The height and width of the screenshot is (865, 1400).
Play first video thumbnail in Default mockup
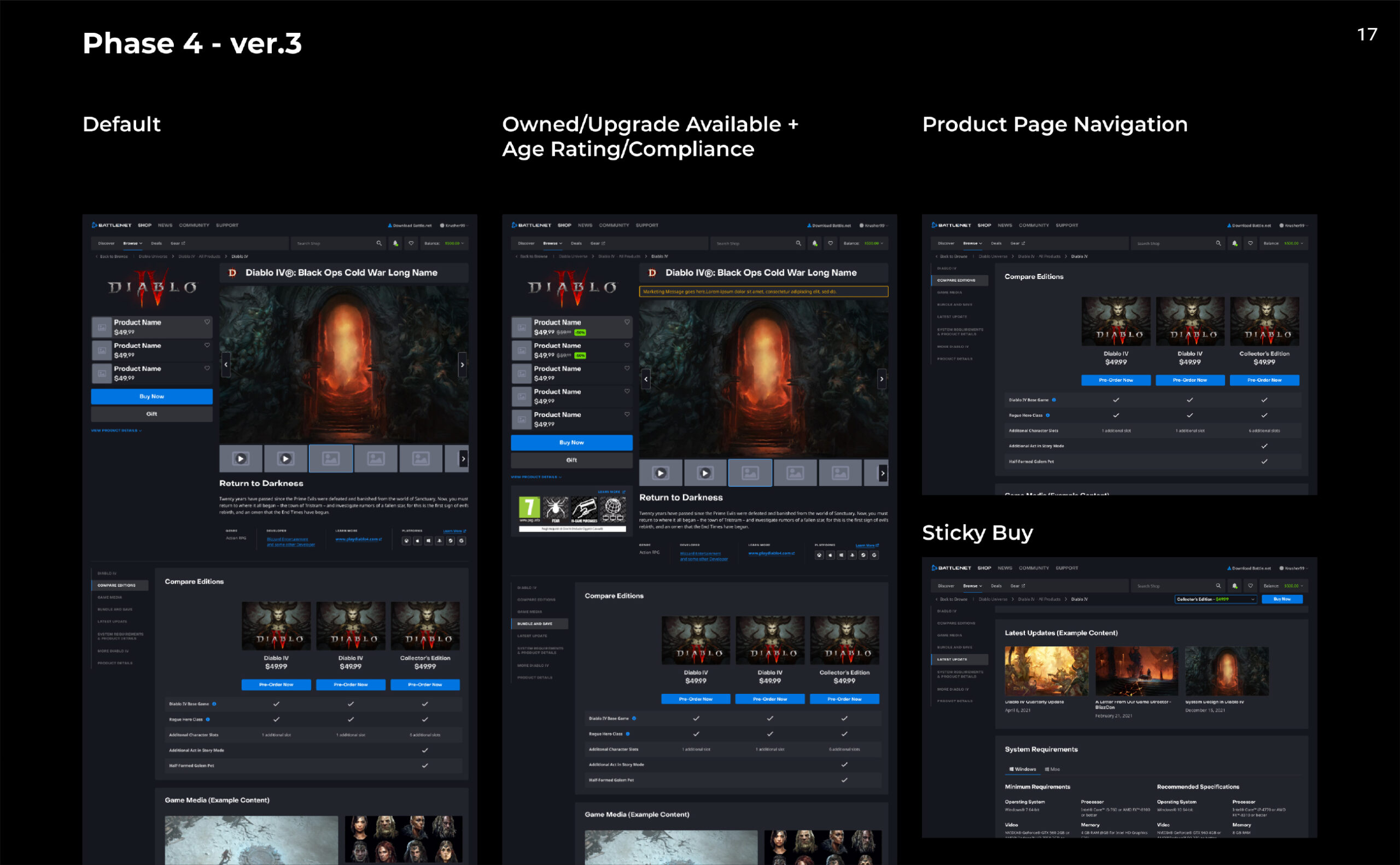[241, 459]
